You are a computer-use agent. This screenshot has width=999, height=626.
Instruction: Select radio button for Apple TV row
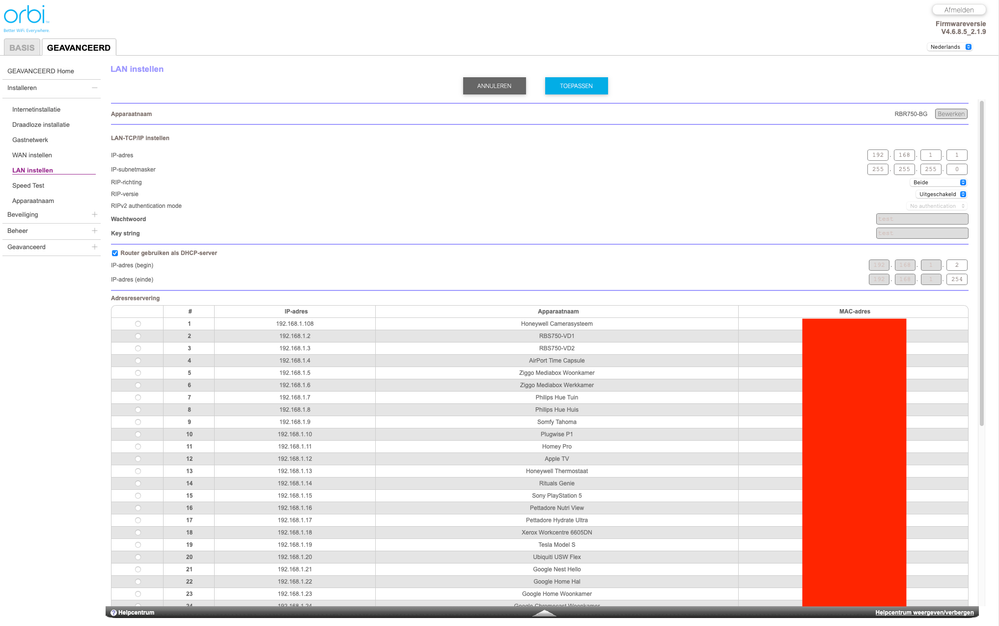[138, 459]
